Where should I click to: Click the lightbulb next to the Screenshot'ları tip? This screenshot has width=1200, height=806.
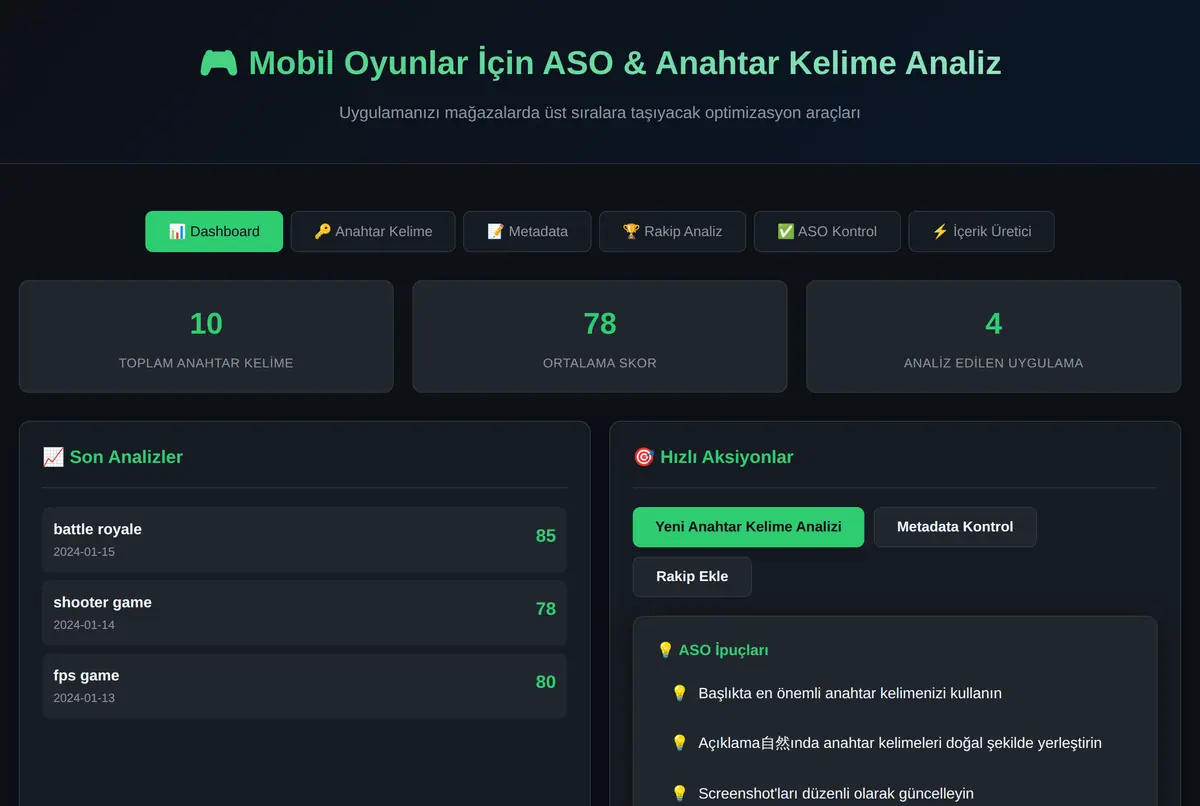point(680,793)
